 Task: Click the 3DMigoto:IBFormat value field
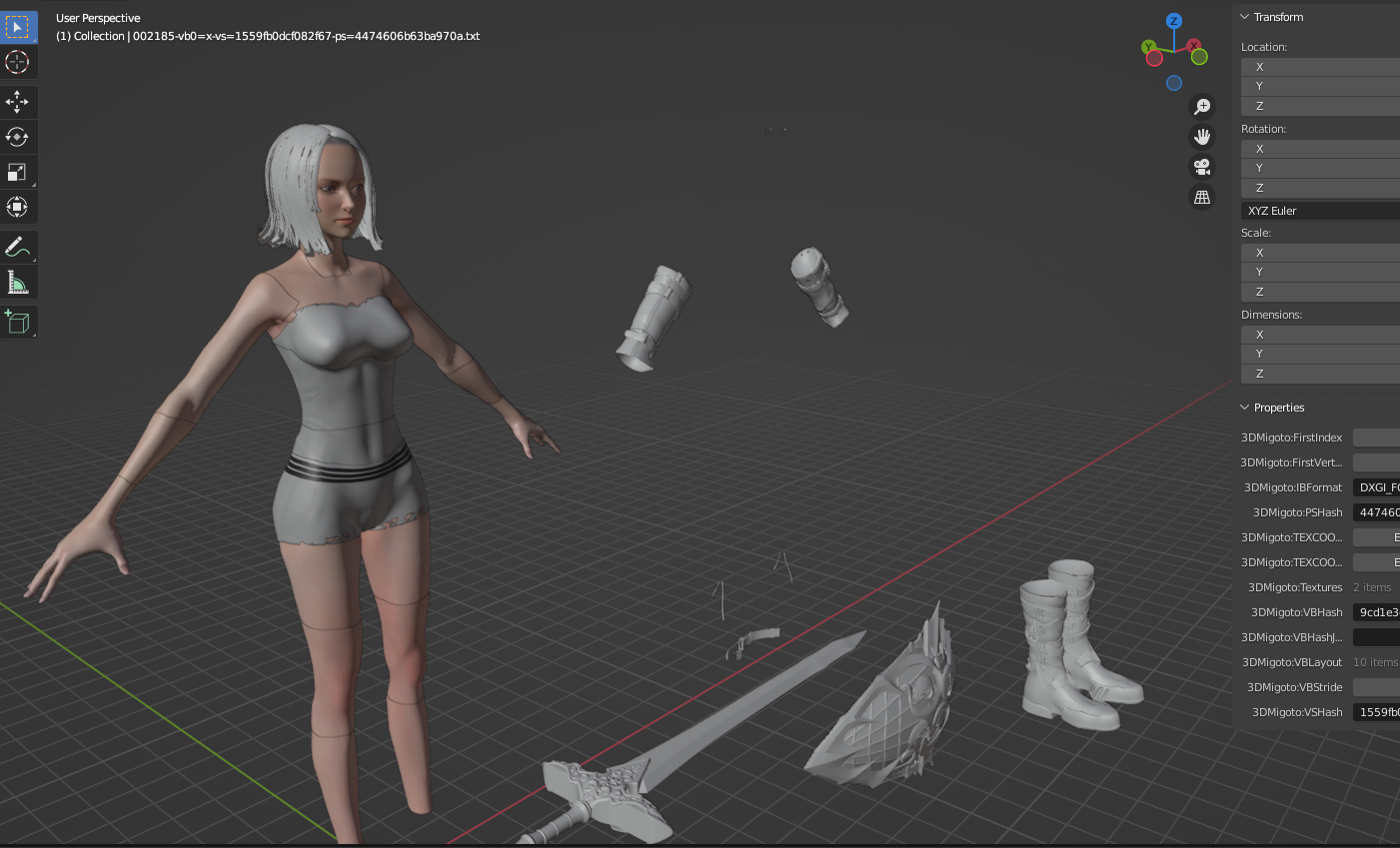point(1376,487)
